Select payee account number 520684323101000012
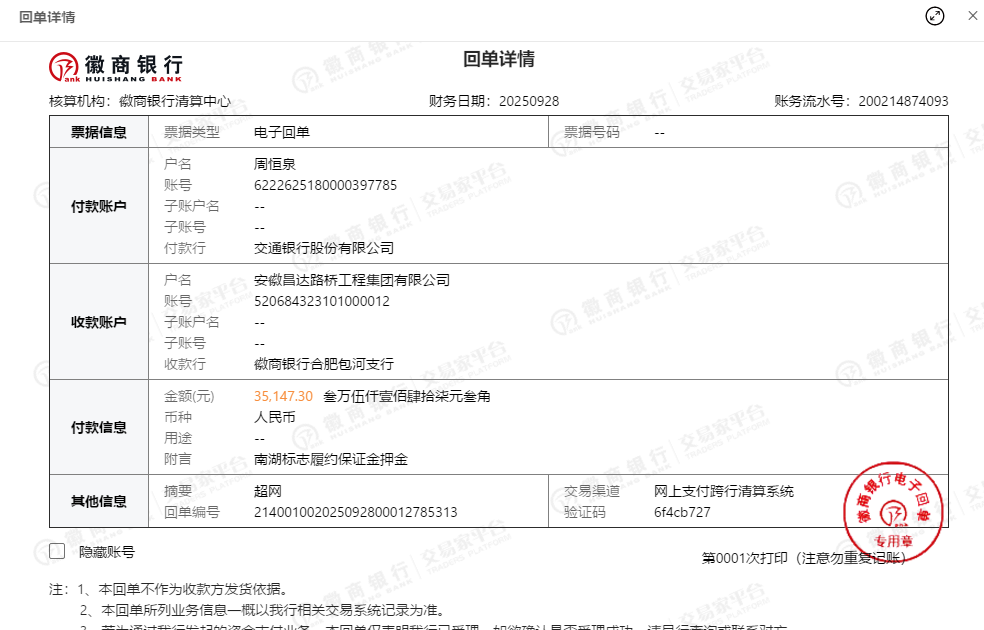 pos(321,301)
